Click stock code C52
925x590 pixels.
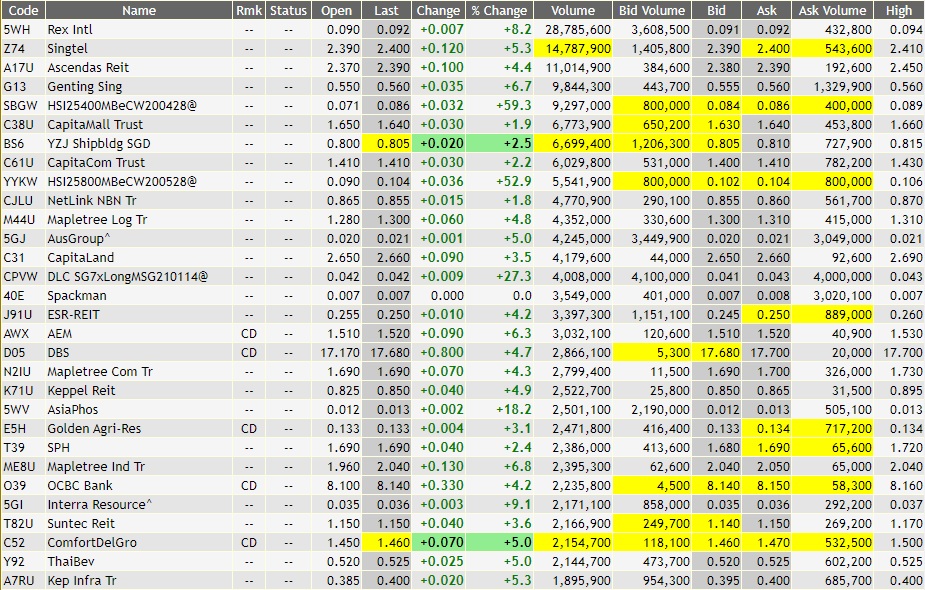coord(14,542)
